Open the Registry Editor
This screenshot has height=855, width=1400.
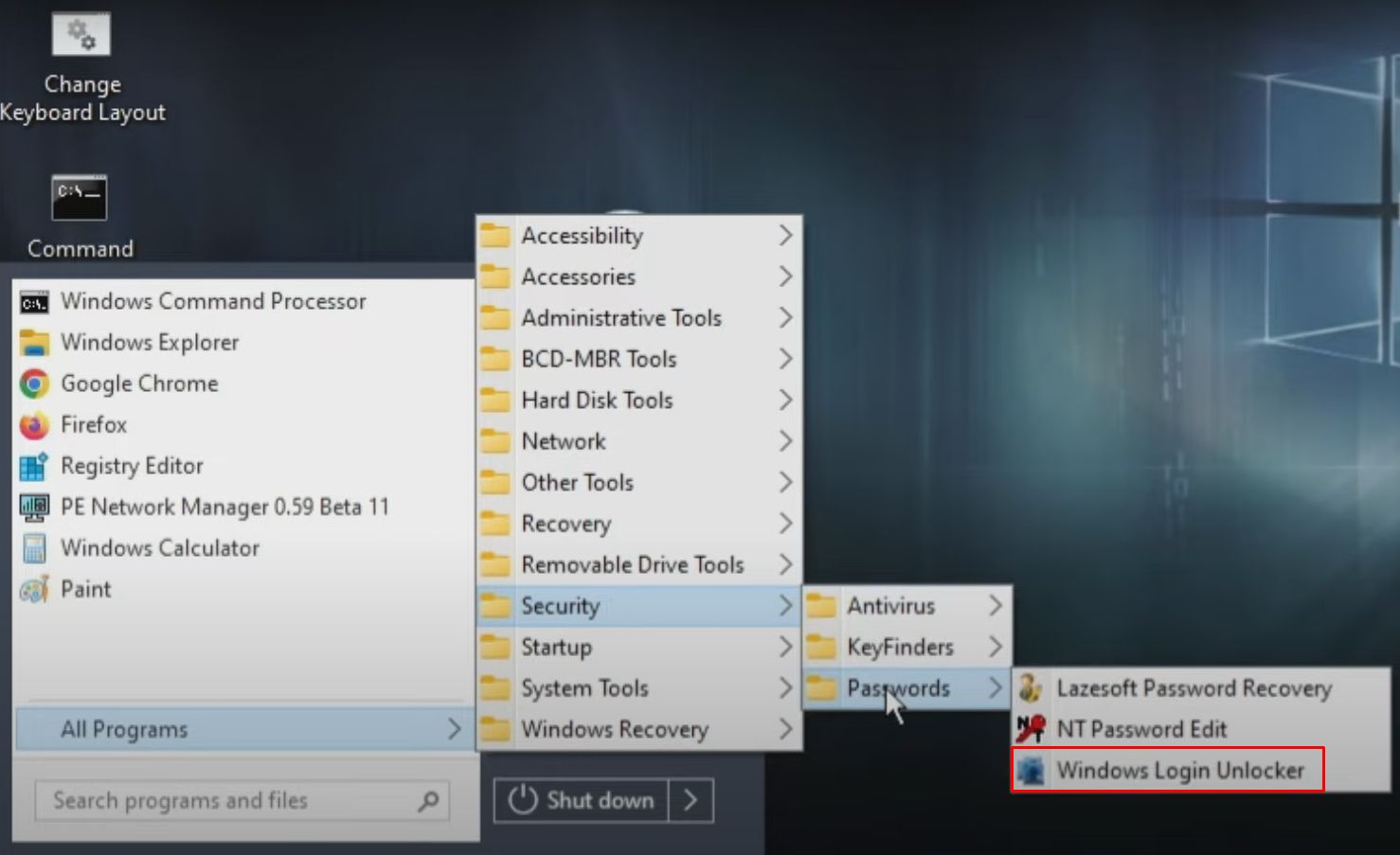click(132, 466)
